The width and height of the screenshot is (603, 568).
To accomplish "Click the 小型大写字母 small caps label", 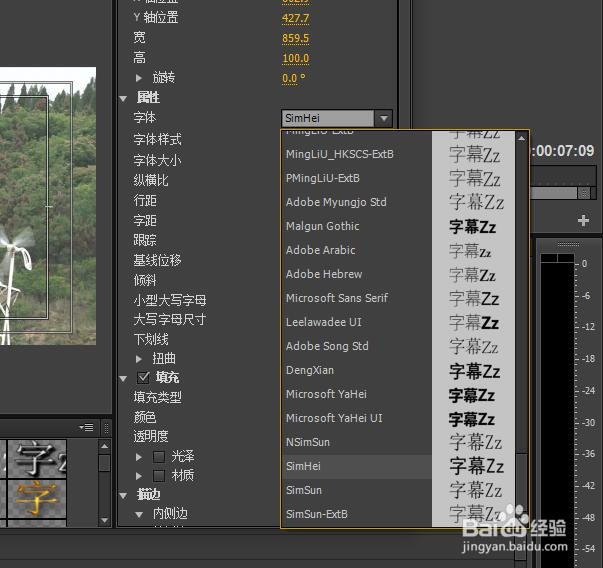I will coord(170,300).
